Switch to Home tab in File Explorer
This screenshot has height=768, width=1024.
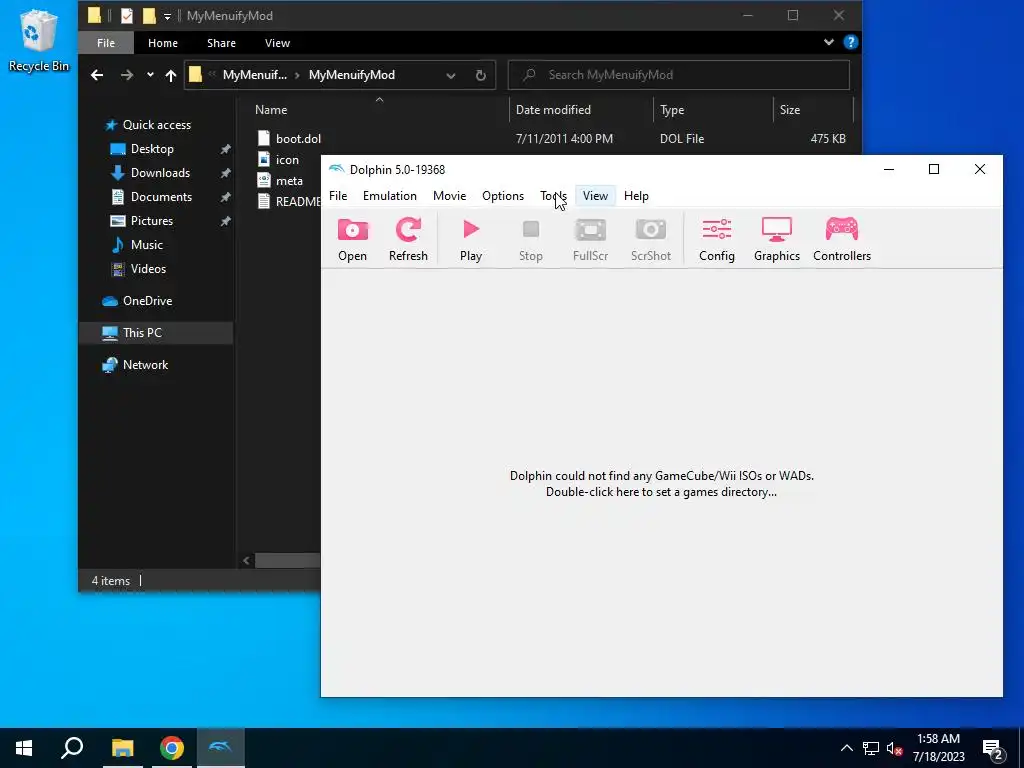pos(163,43)
